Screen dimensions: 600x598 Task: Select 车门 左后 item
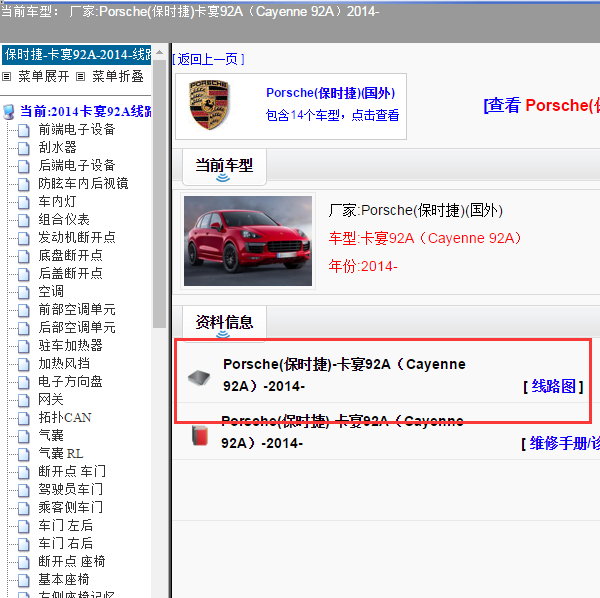65,525
